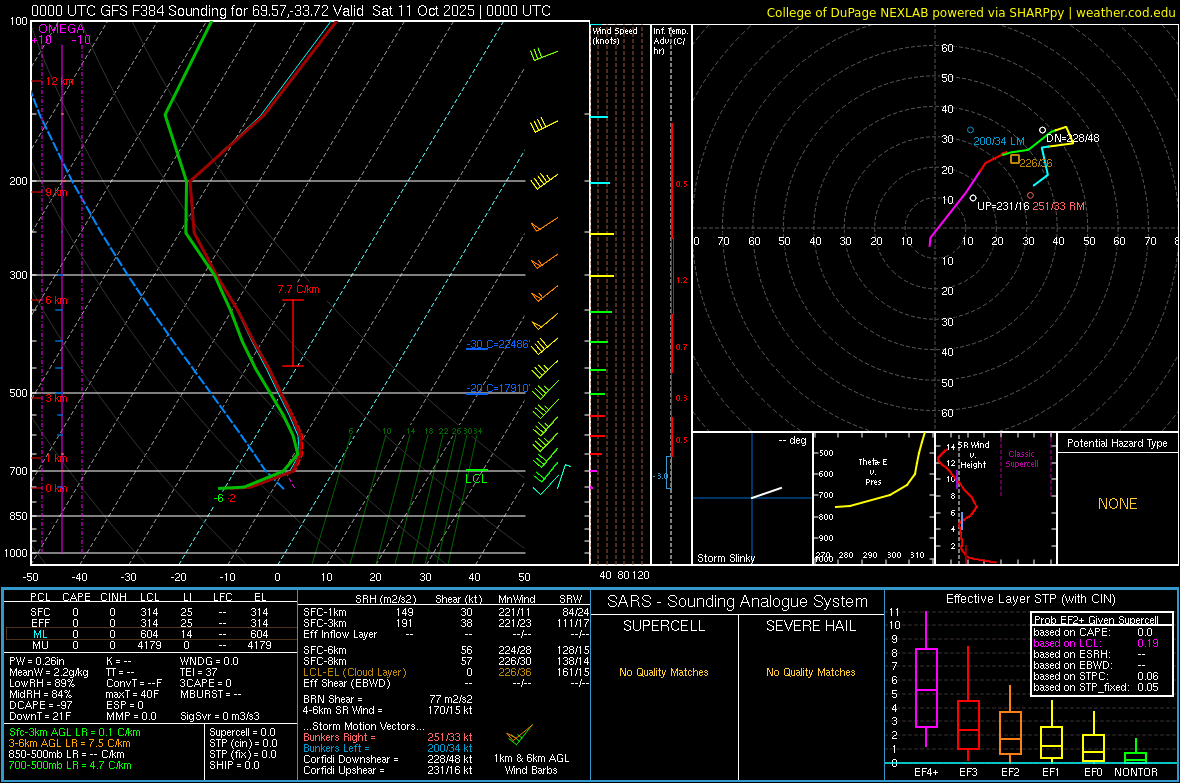Screen dimensions: 1180x783
Task: Click the 'EF1' axis label
Action: (1051, 772)
